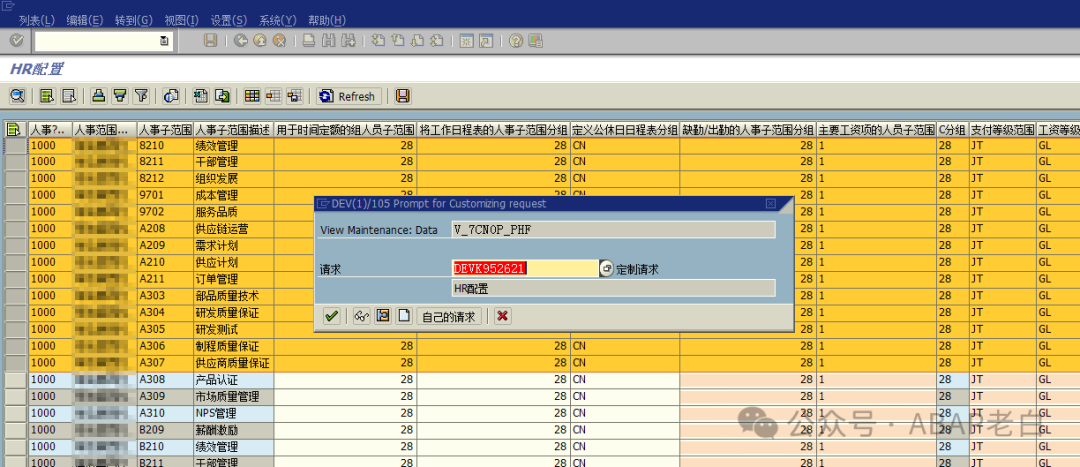Click the Create New Session icon

tap(466, 41)
